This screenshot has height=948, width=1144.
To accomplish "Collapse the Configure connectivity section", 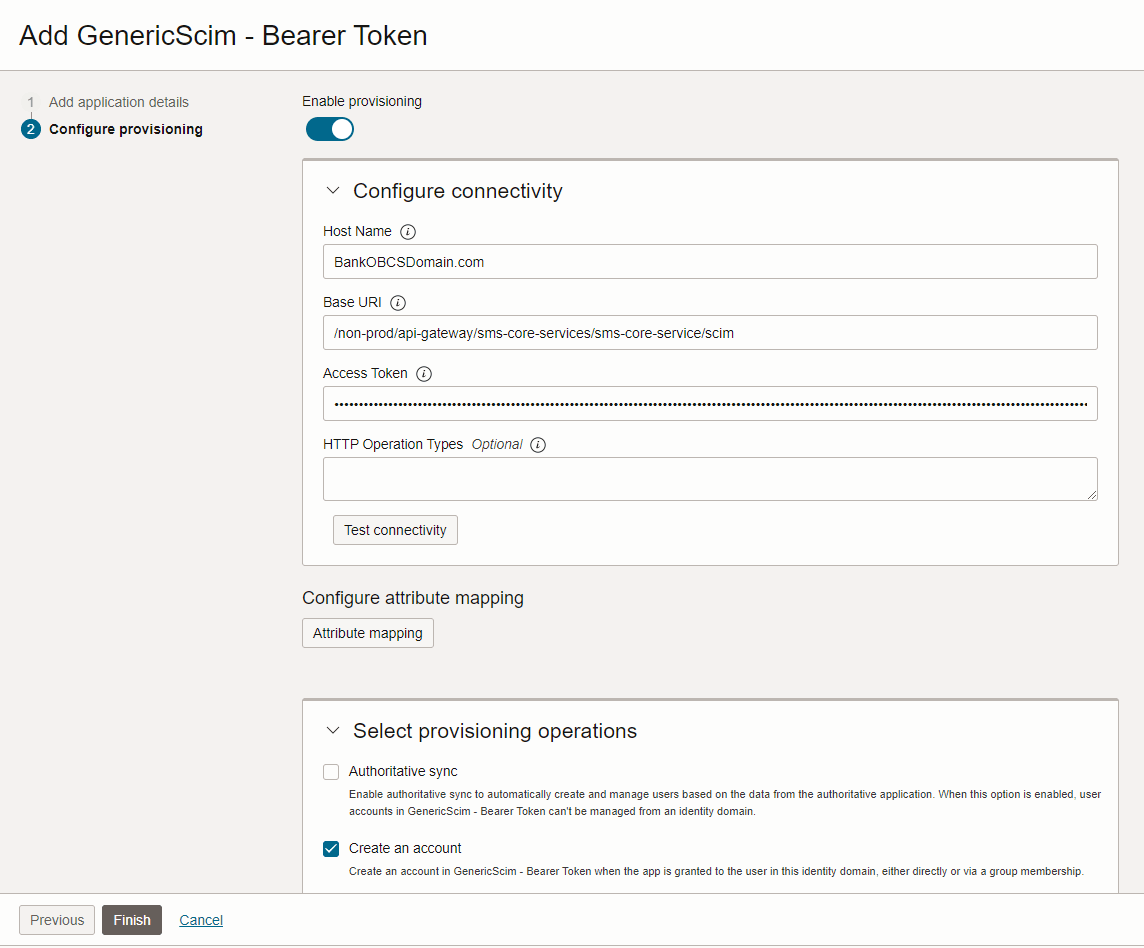I will (x=333, y=191).
